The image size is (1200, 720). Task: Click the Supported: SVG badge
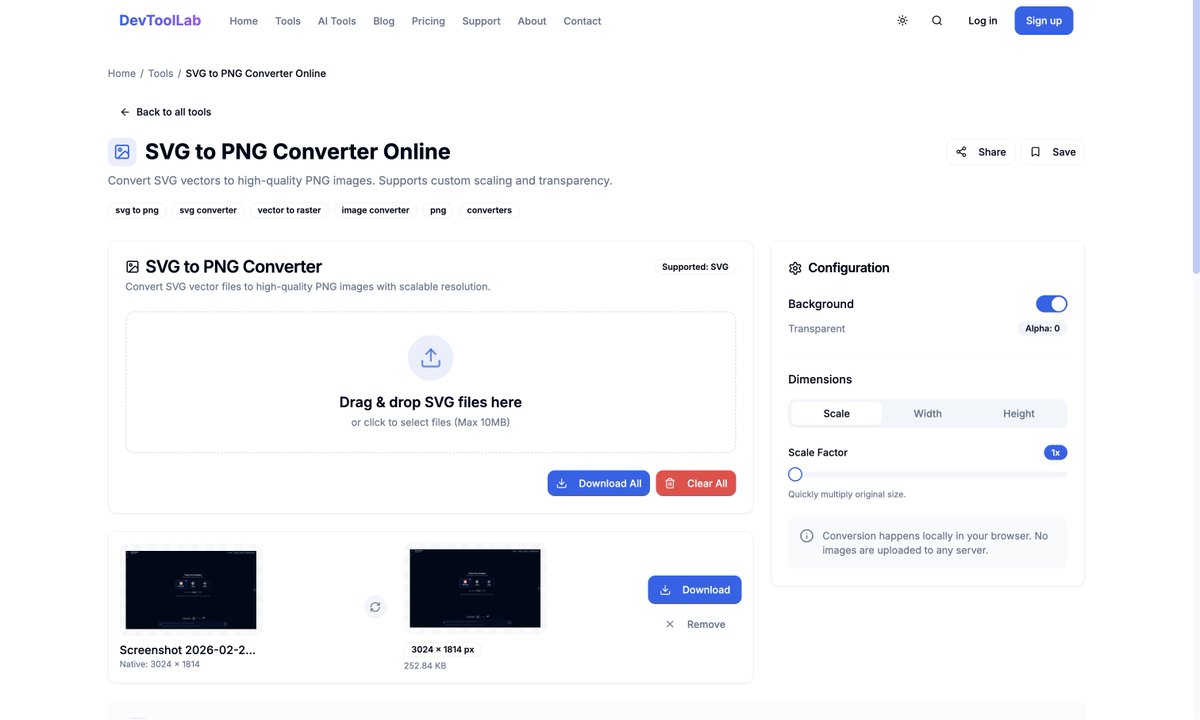(x=695, y=267)
